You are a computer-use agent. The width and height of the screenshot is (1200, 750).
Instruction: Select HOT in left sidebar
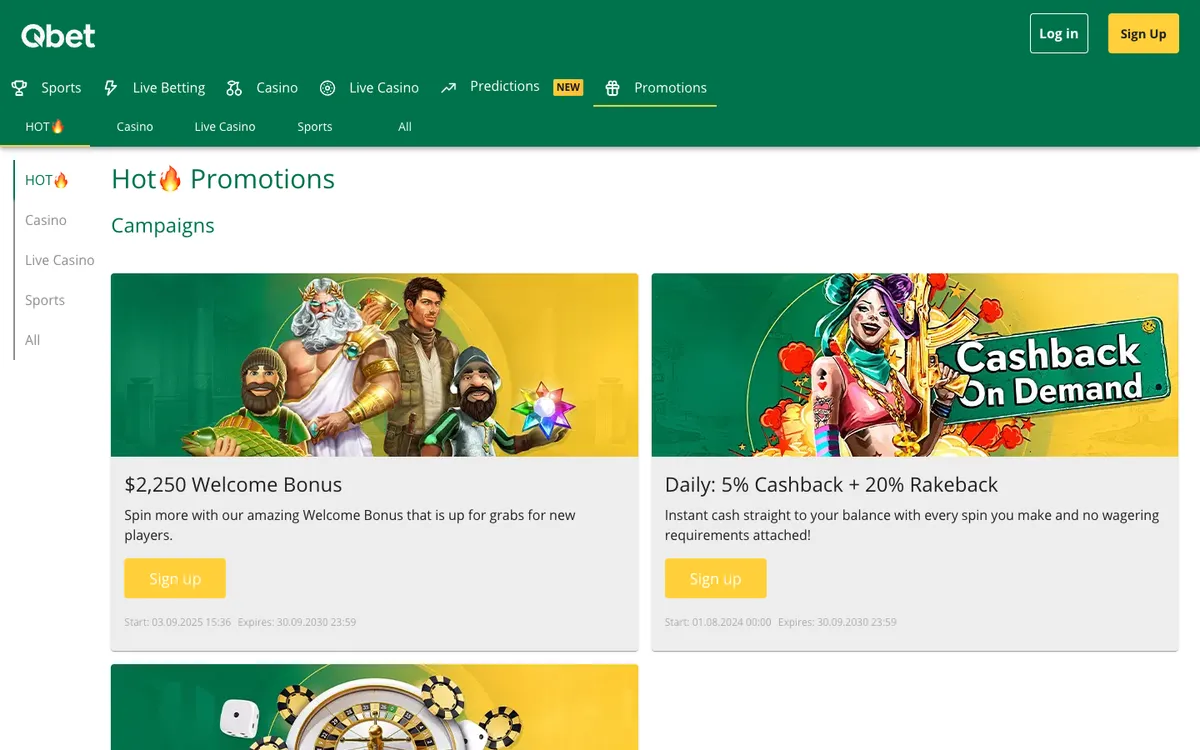47,180
